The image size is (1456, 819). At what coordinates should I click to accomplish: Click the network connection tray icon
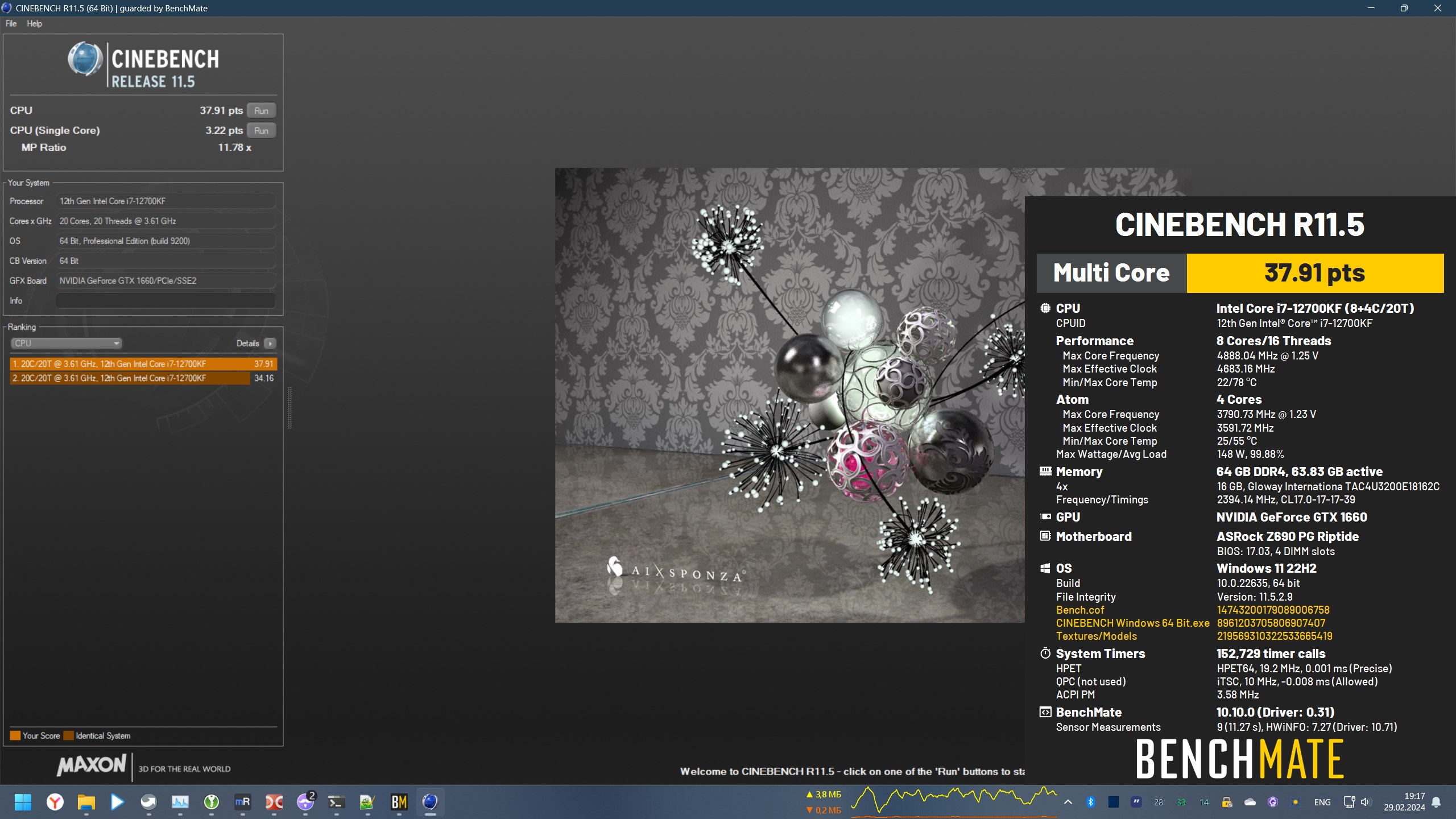click(1349, 802)
